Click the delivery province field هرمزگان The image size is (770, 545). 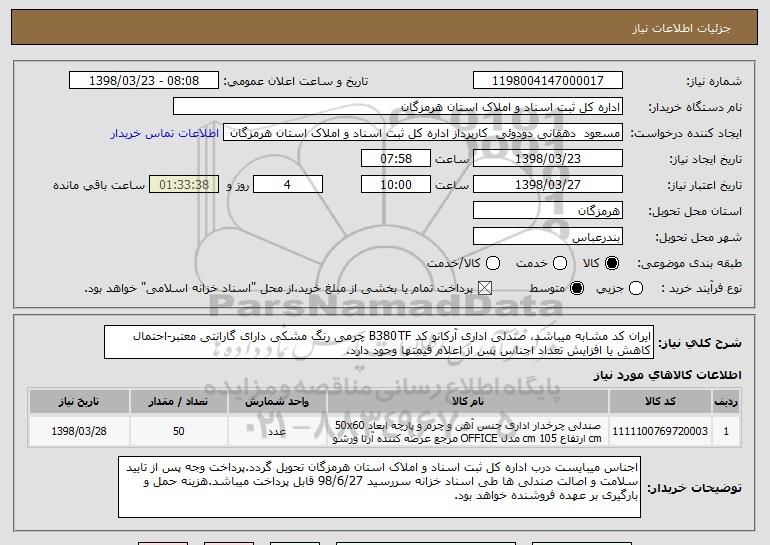click(x=548, y=211)
